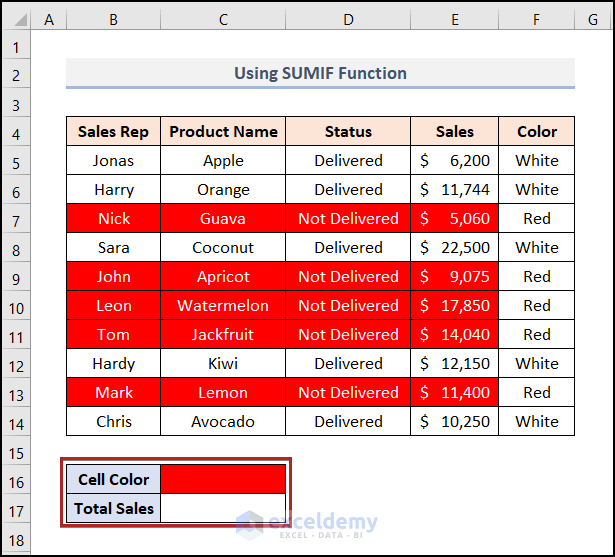Viewport: 615px width, 557px height.
Task: Click the red Cell Color swatch cell
Action: (223, 479)
